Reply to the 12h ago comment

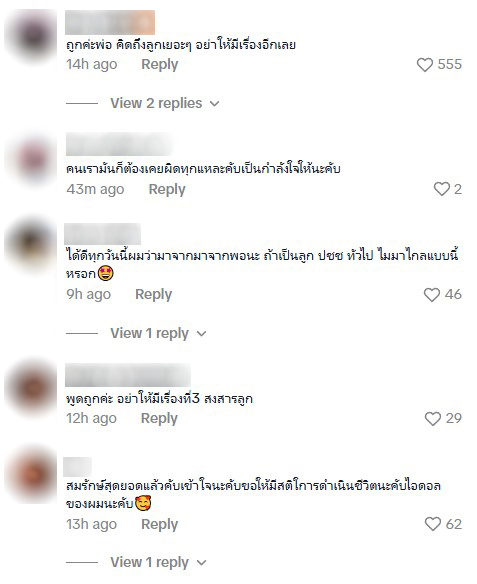coord(159,418)
